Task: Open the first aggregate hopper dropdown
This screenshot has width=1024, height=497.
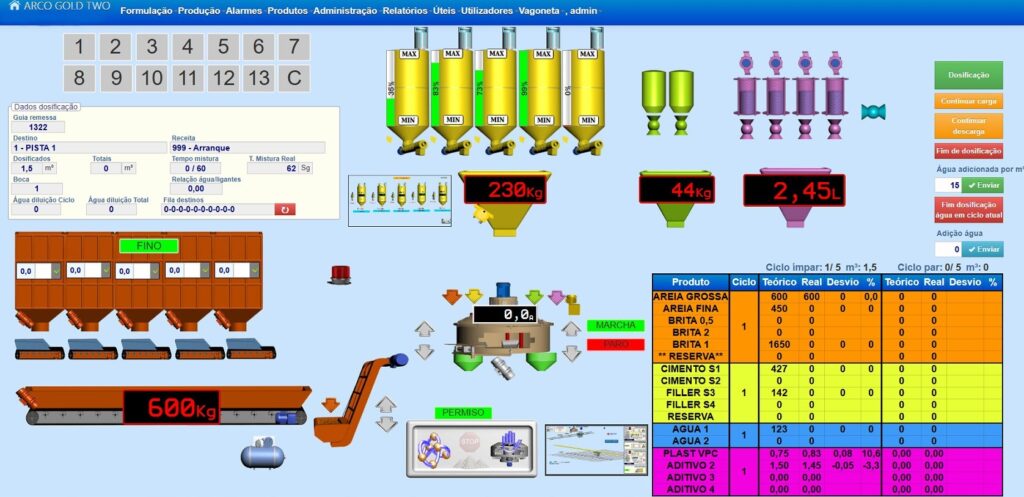Action: [55, 270]
